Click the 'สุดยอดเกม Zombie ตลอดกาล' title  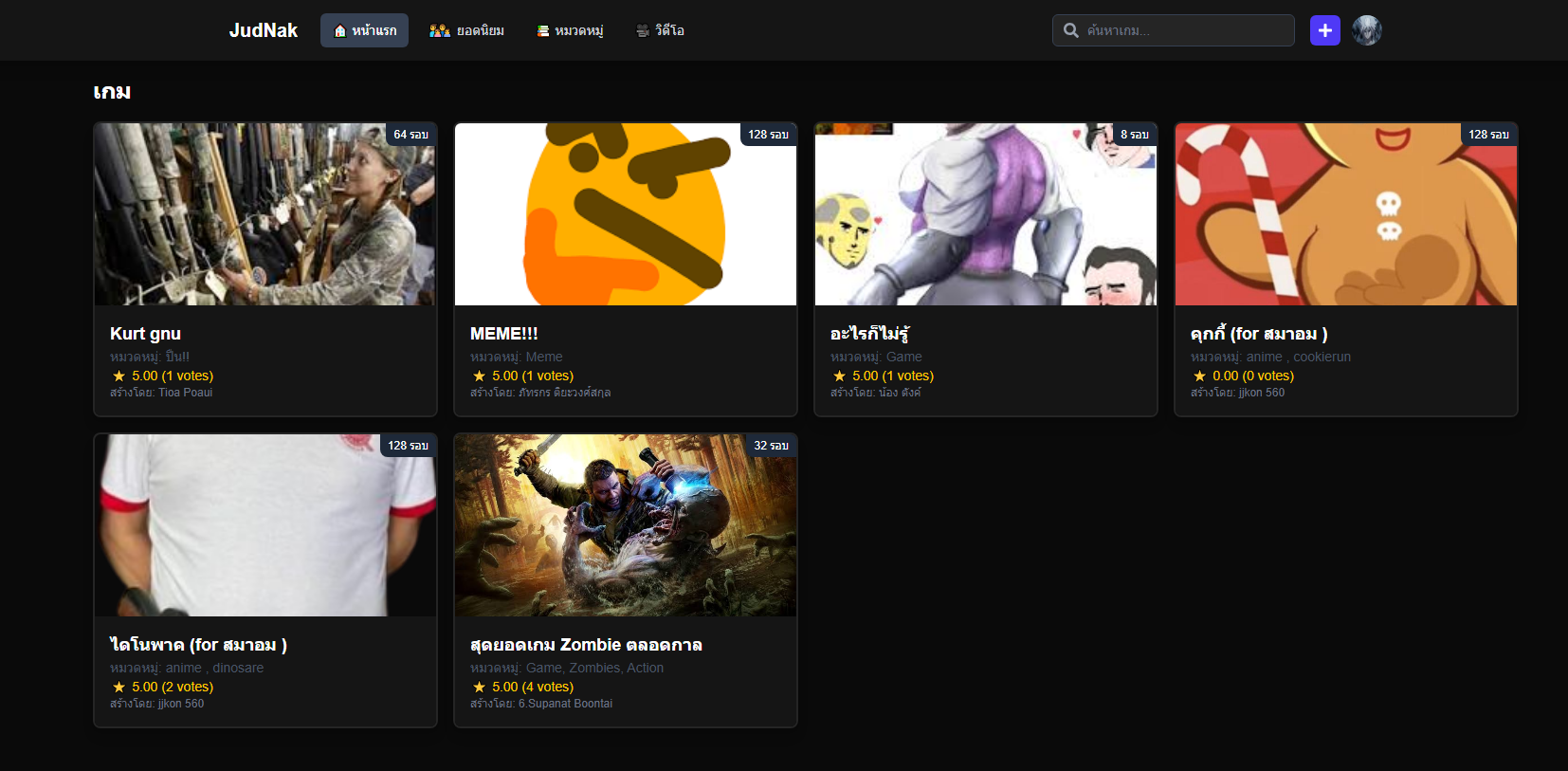586,645
